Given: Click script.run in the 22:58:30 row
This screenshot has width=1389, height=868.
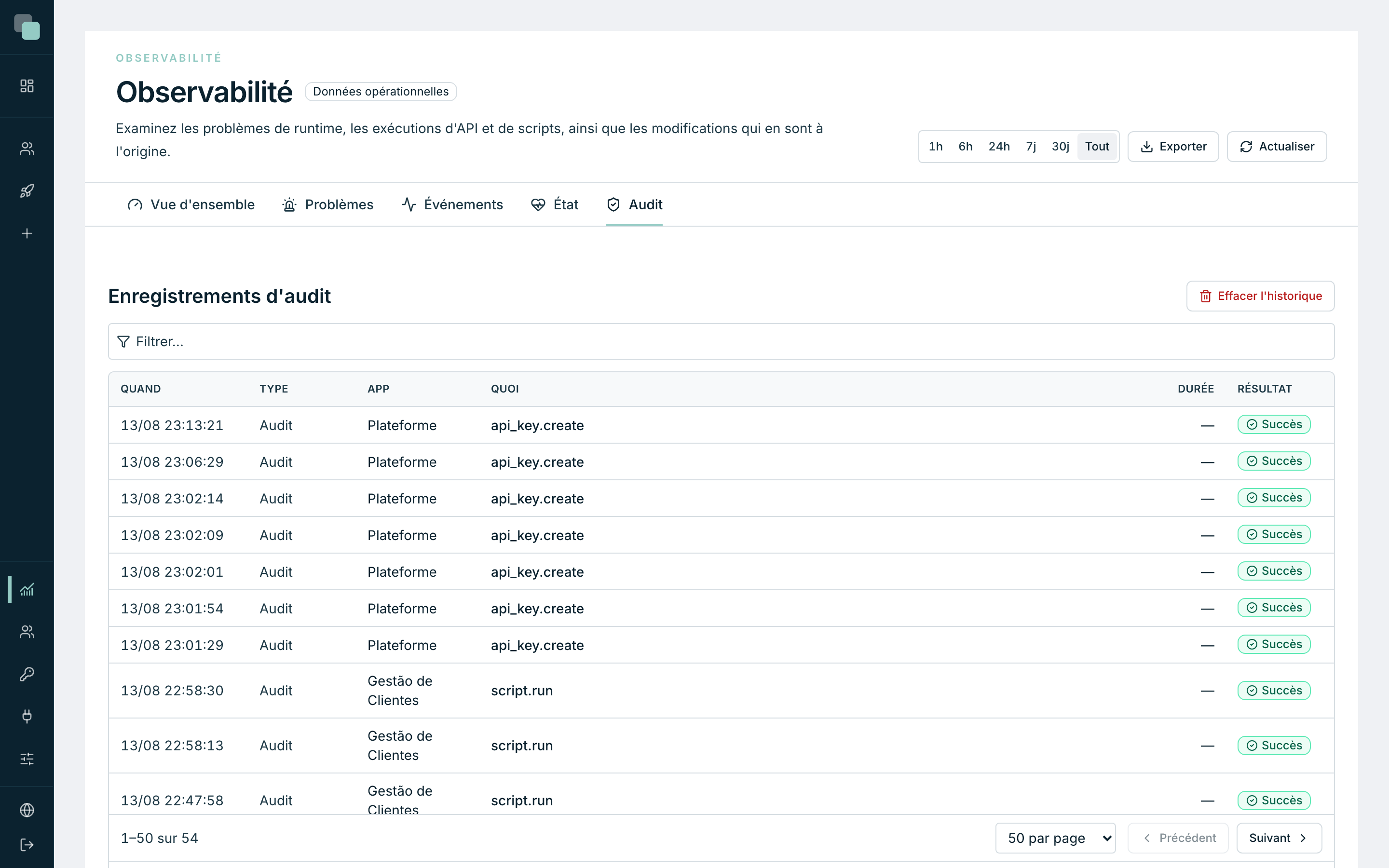Looking at the screenshot, I should tap(522, 691).
